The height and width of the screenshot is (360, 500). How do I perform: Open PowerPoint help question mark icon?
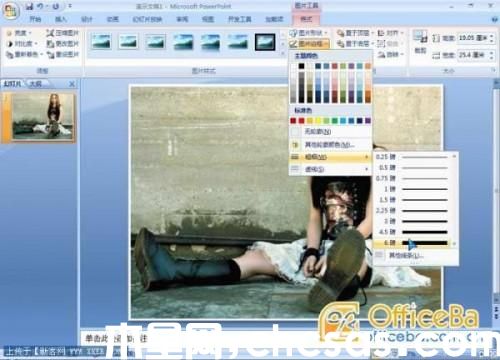click(x=495, y=19)
